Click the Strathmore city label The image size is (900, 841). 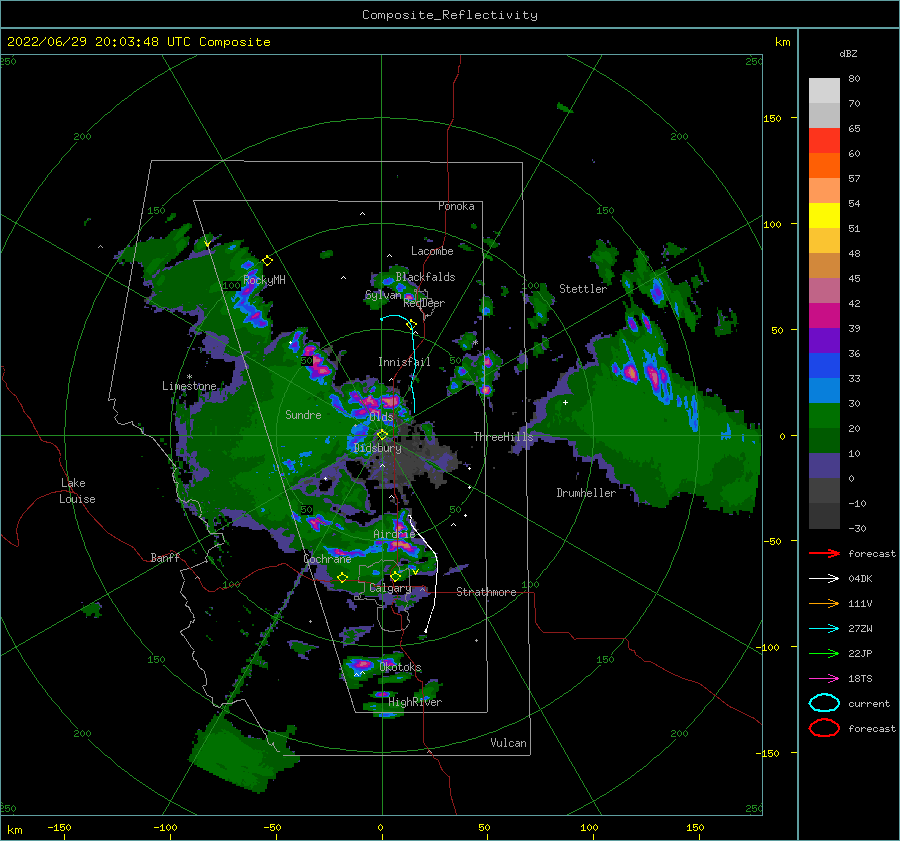[486, 592]
